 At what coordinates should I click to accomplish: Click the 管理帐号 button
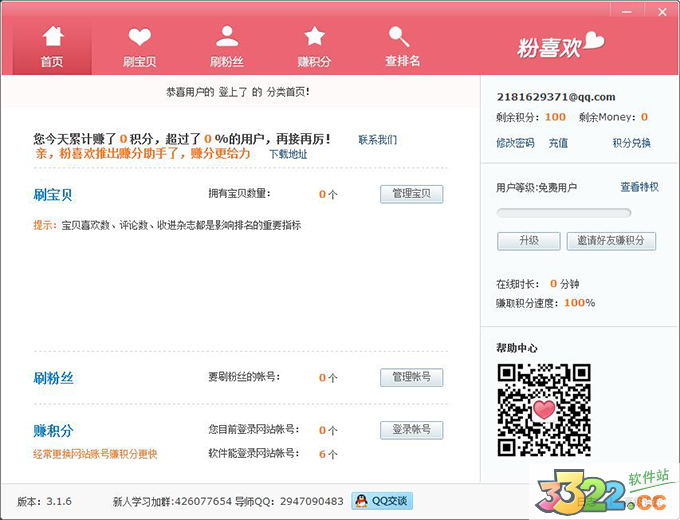412,377
